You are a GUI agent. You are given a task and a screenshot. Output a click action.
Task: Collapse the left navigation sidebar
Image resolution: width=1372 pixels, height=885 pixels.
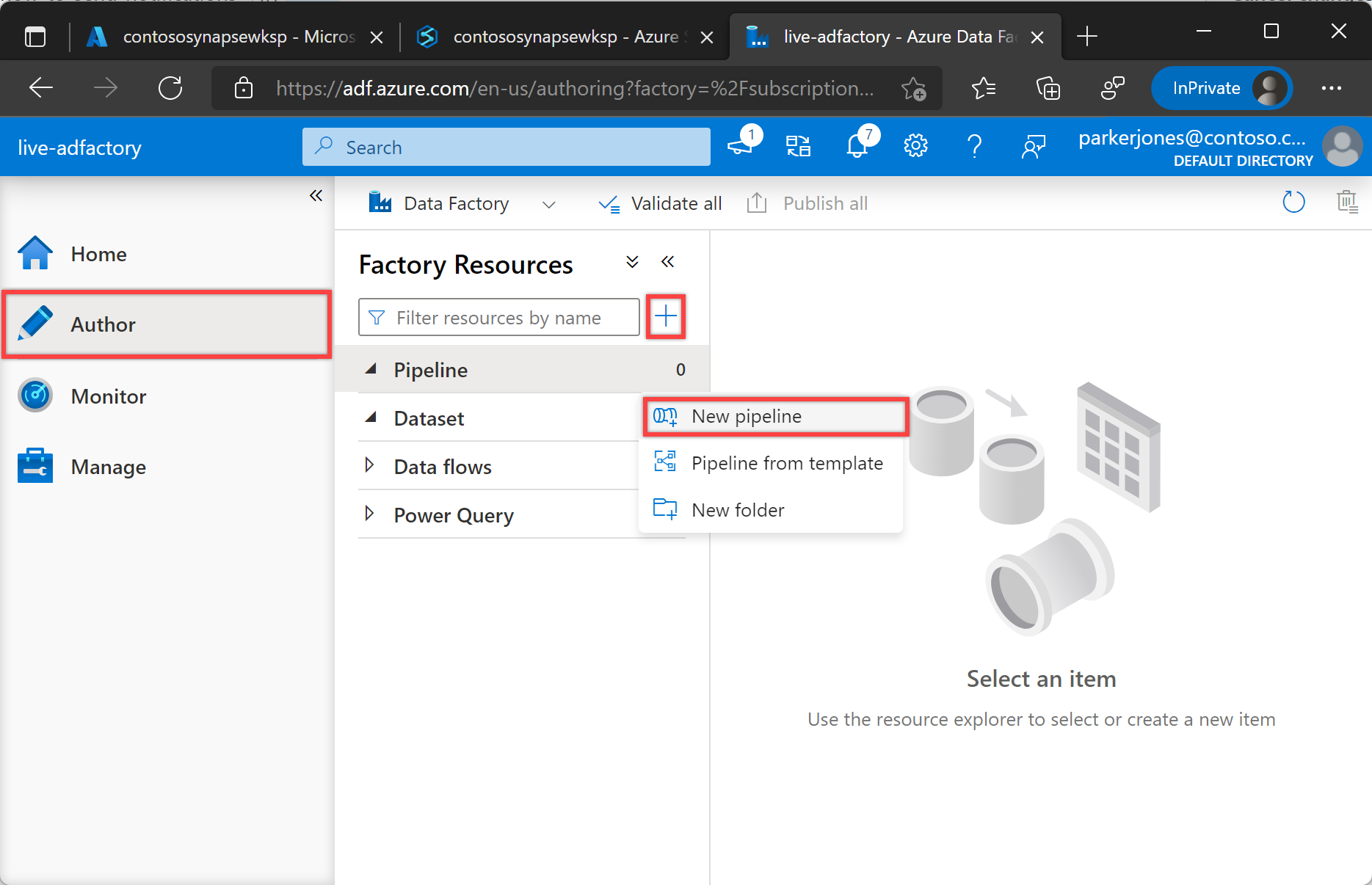coord(316,195)
